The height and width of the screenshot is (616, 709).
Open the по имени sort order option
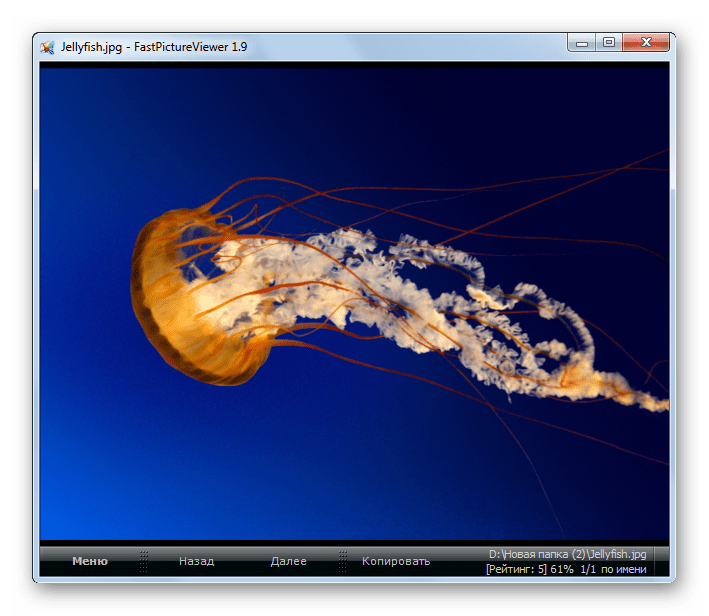pyautogui.click(x=625, y=569)
